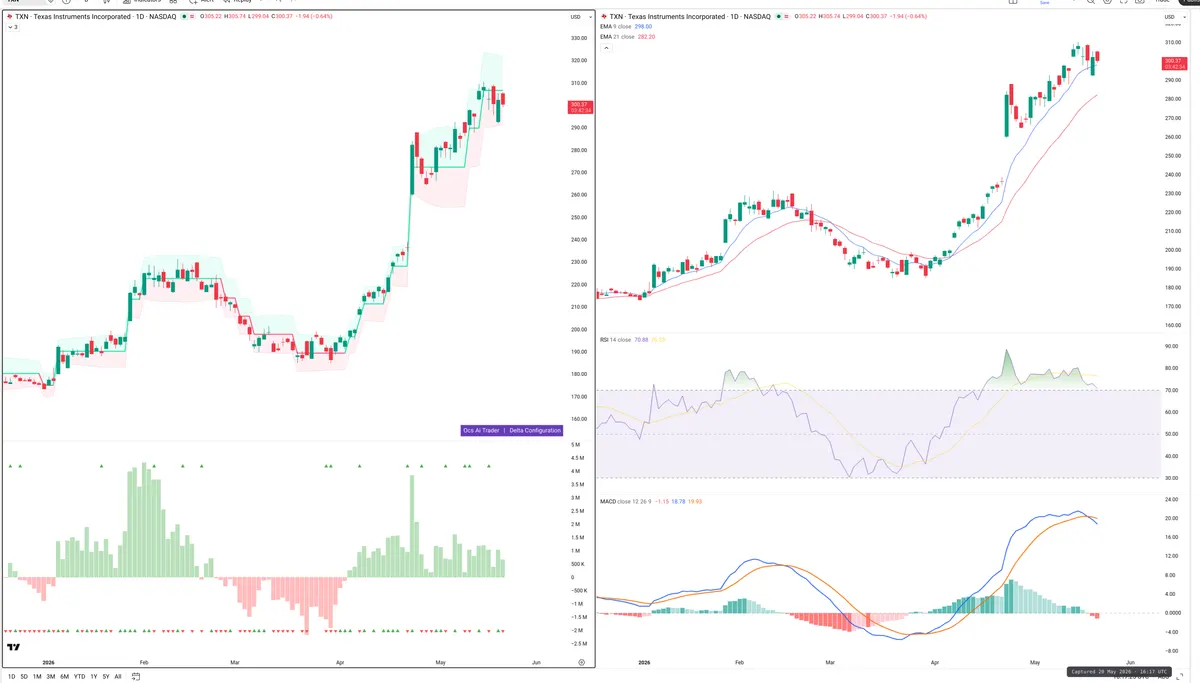
Task: Click right chart 300.37 current price label
Action: click(x=1174, y=65)
